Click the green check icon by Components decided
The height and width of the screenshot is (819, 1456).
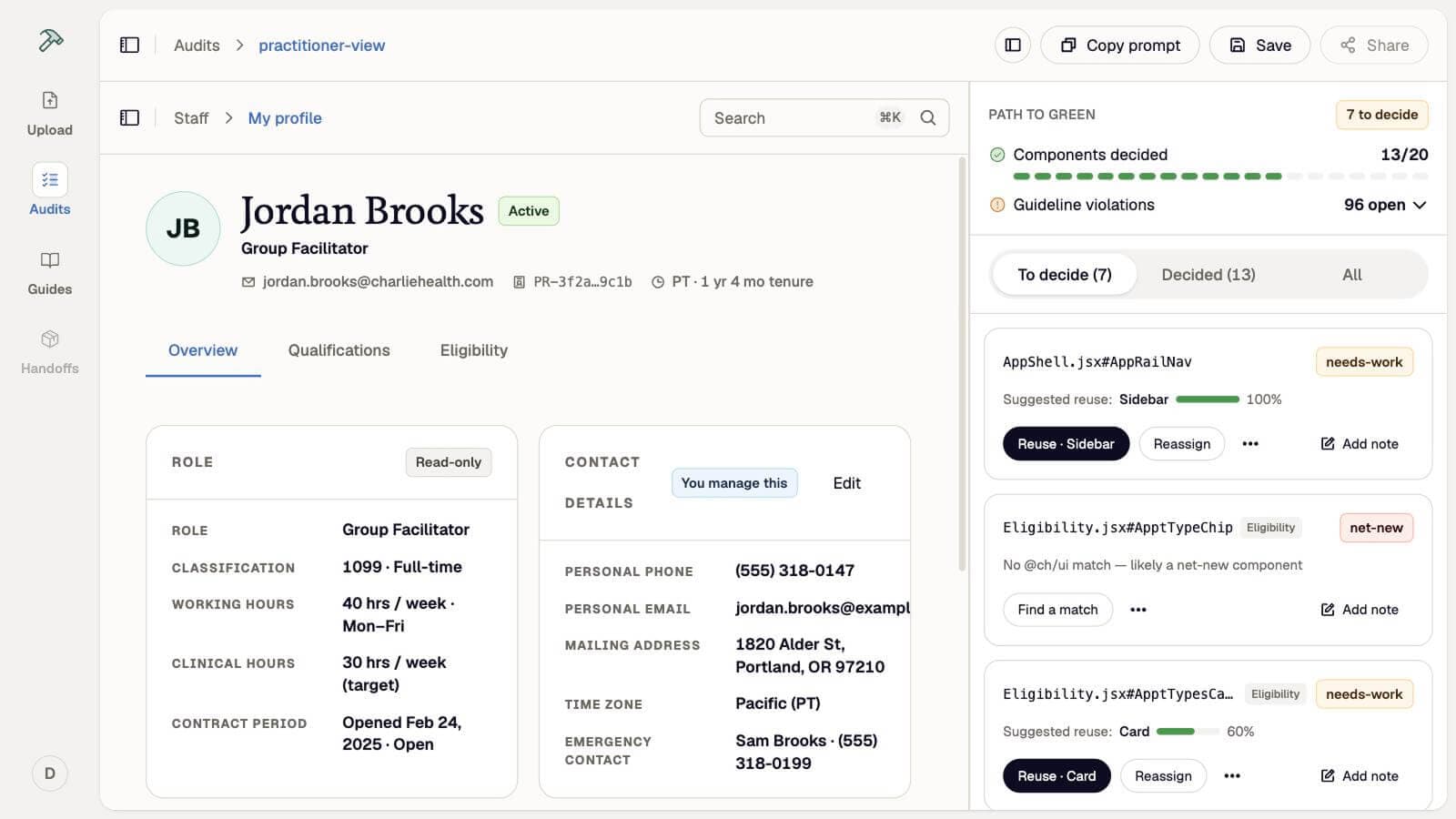(x=997, y=155)
